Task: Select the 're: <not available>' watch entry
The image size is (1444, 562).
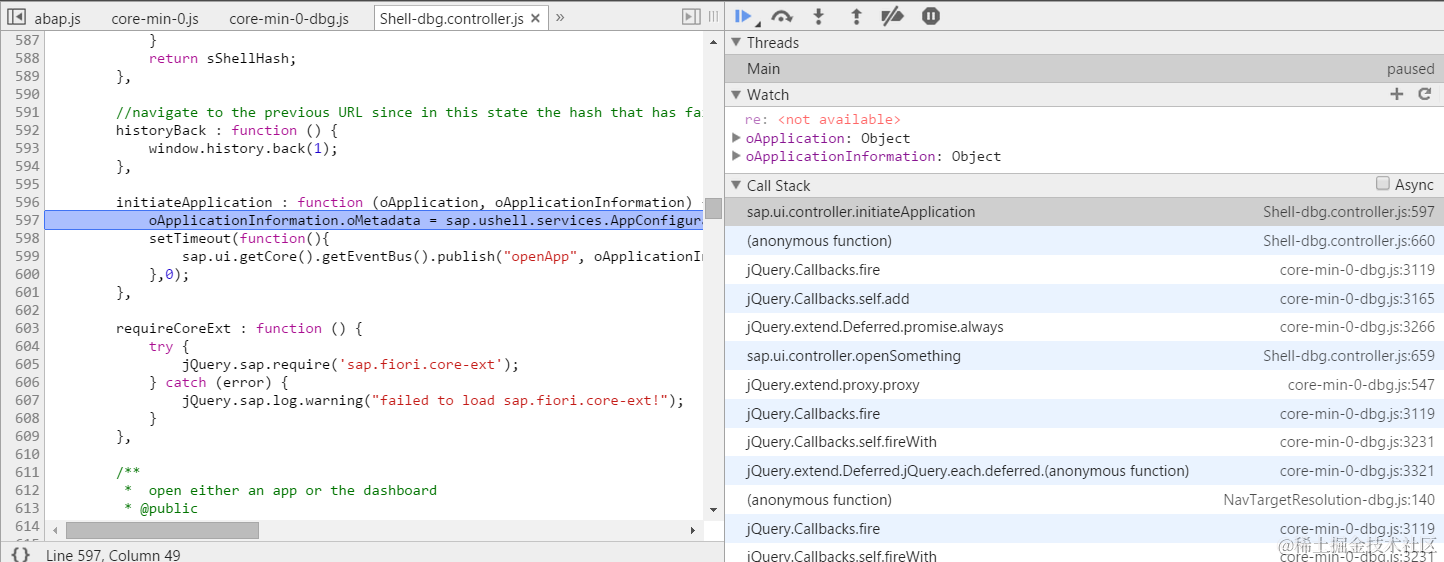Action: coord(822,119)
